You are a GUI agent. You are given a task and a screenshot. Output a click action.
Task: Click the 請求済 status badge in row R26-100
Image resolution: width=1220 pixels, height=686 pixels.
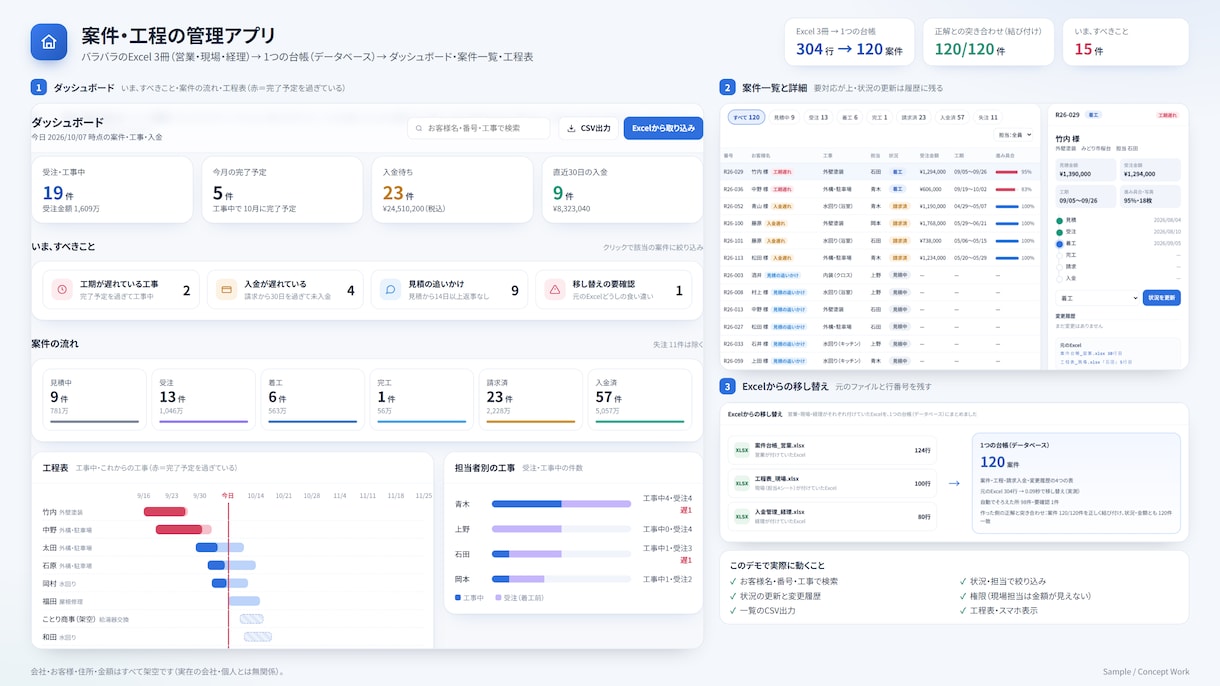tap(898, 223)
